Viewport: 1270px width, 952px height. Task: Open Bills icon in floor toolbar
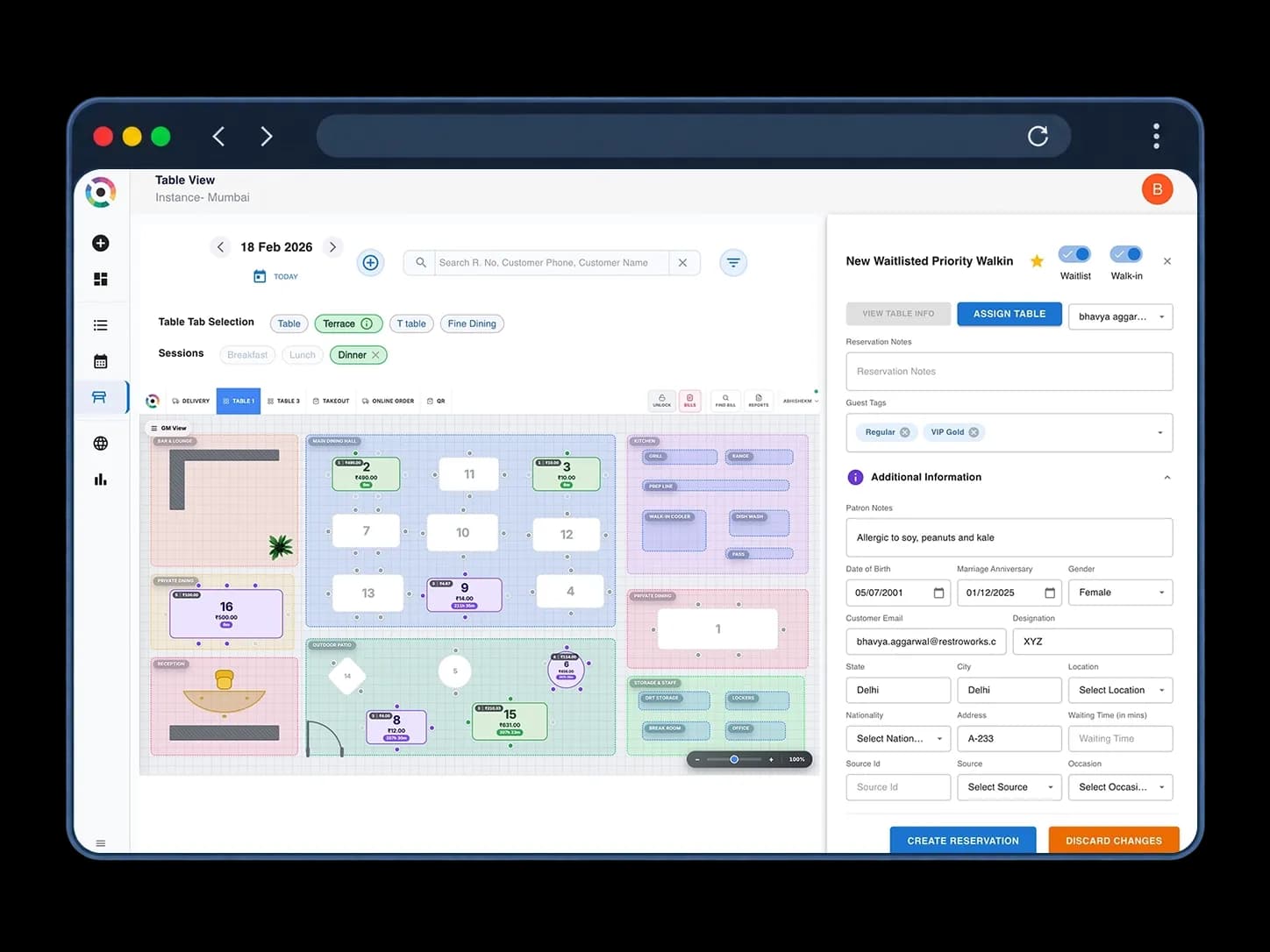(x=689, y=401)
